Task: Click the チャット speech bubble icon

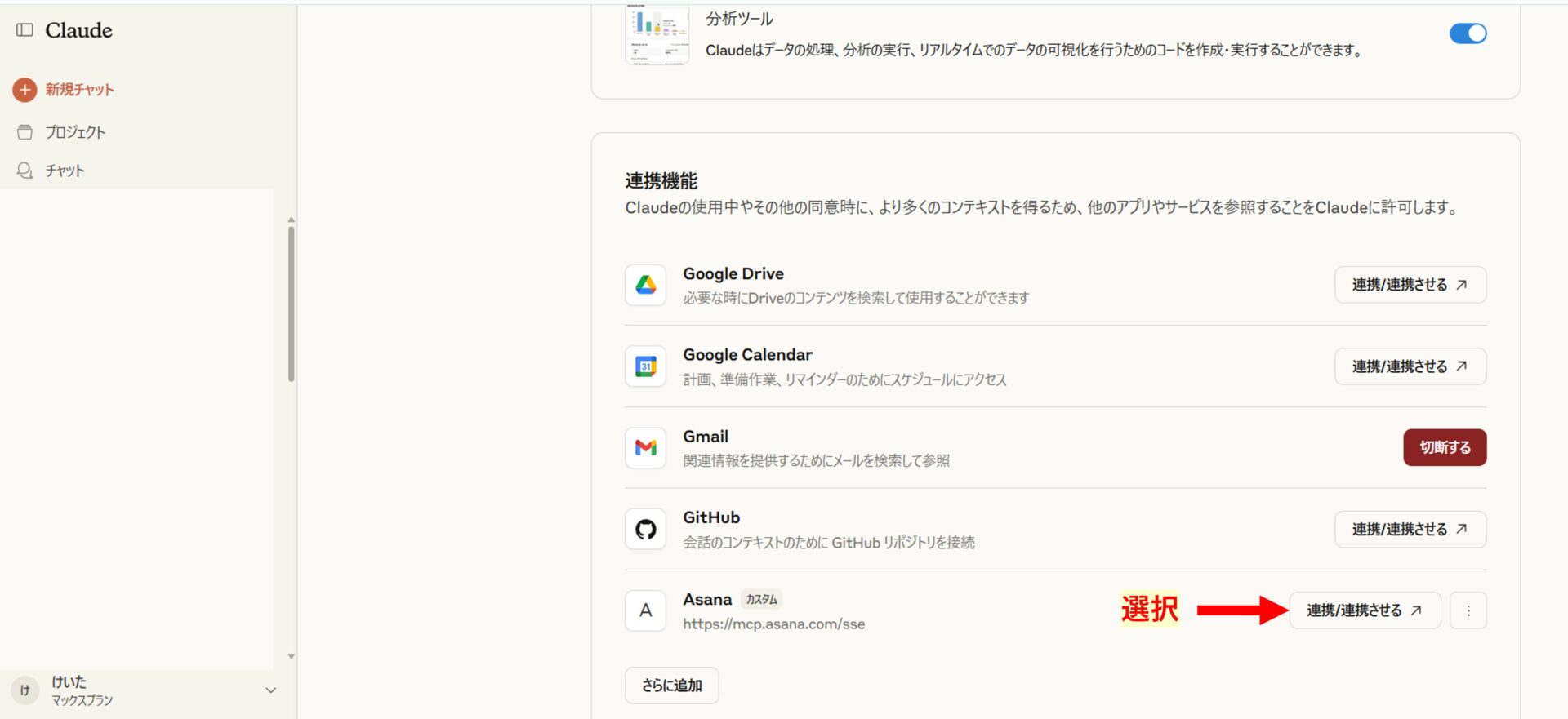Action: pos(24,171)
